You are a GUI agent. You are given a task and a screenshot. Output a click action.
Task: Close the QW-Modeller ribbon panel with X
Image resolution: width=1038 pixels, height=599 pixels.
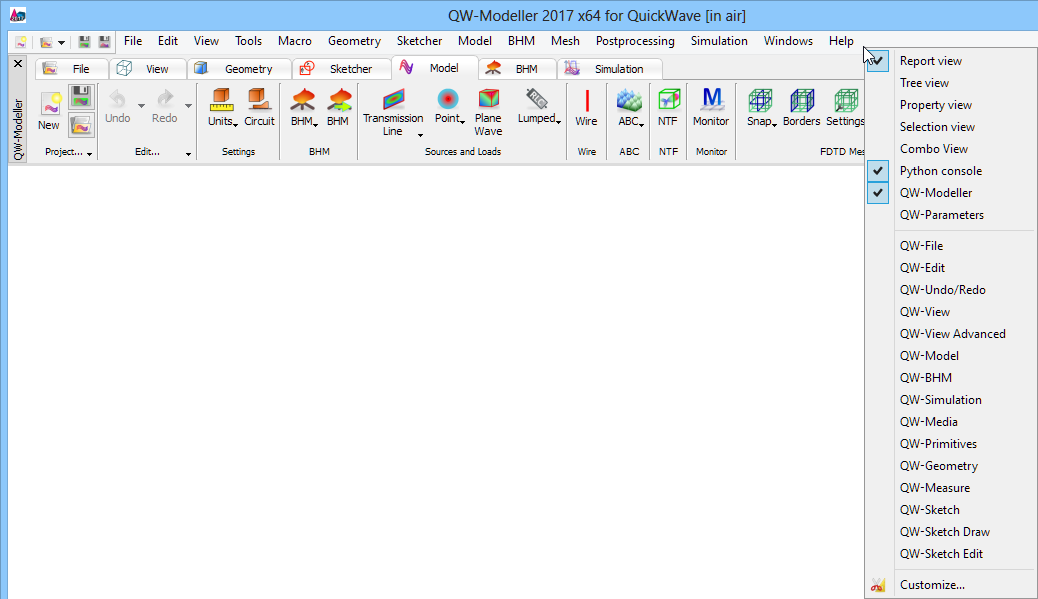click(18, 64)
